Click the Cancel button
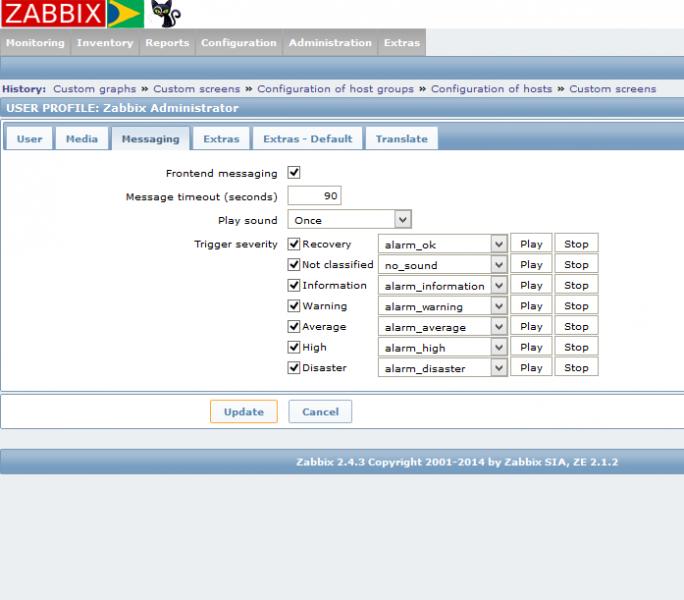The image size is (684, 600). (320, 411)
